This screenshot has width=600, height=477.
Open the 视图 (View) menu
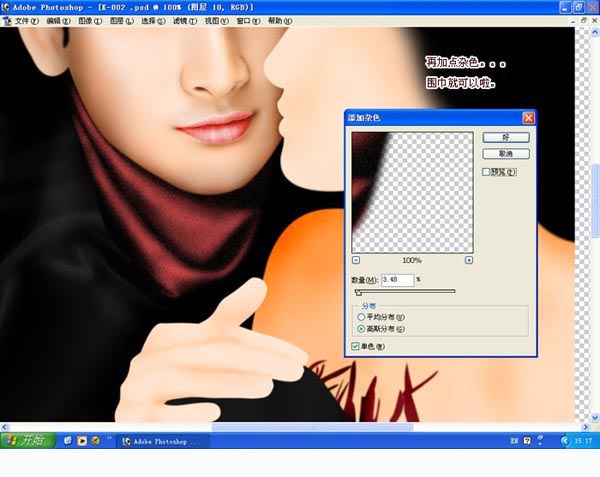217,21
